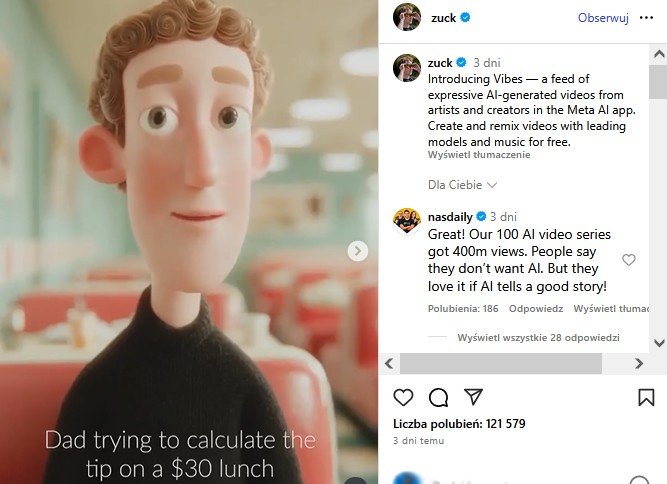The width and height of the screenshot is (667, 484).
Task: Open nasdaily username link
Action: [x=450, y=217]
